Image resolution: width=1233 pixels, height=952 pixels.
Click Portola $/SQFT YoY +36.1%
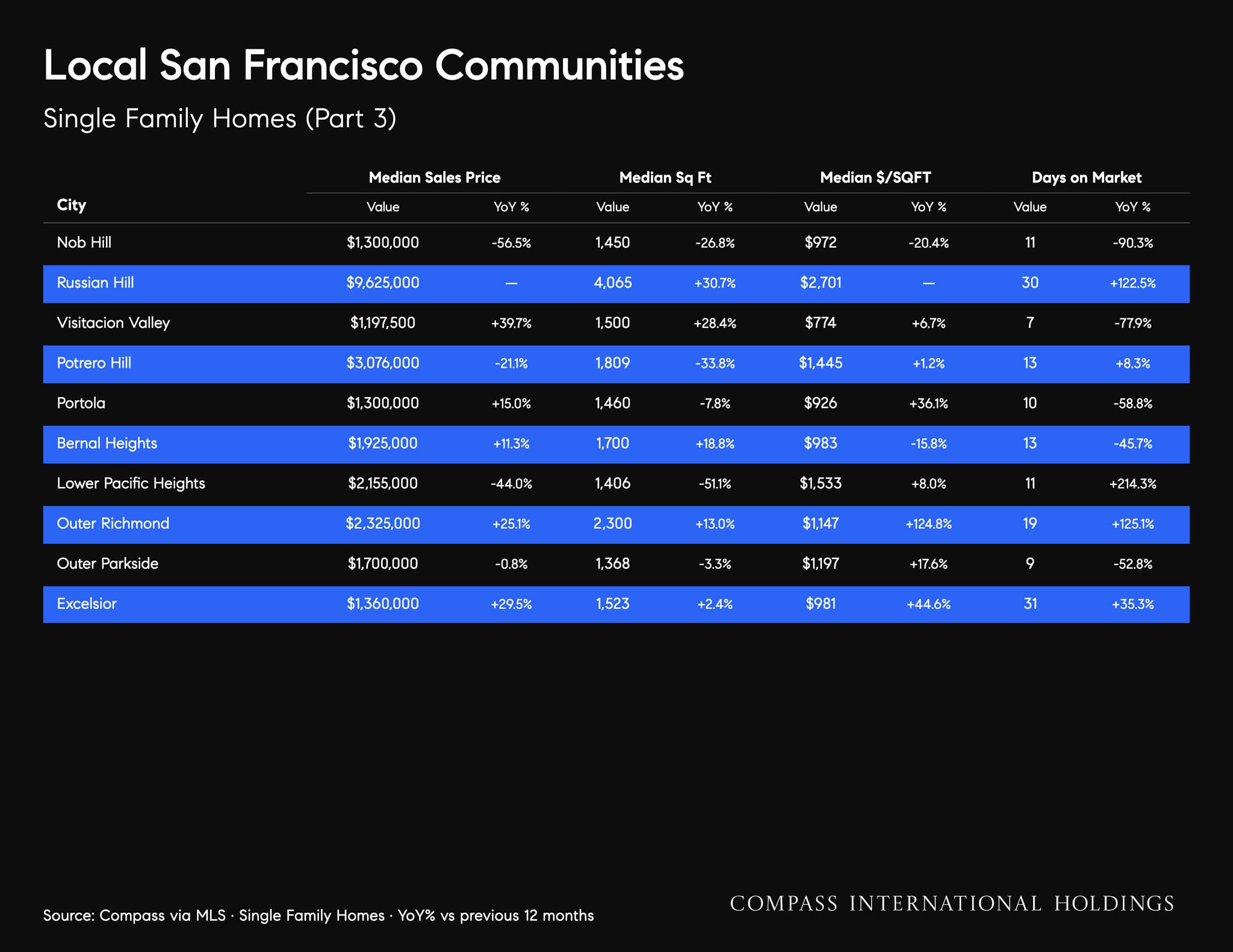pos(928,403)
